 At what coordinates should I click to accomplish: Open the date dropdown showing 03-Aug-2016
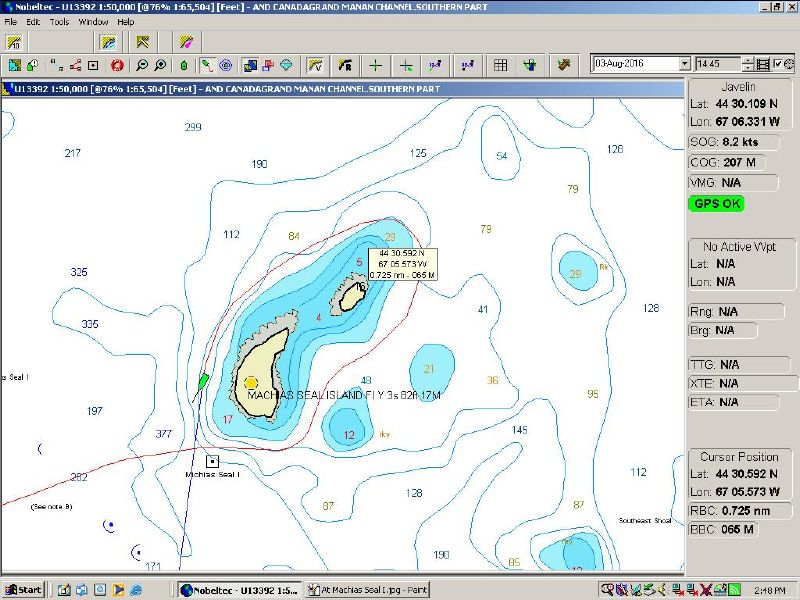point(684,64)
